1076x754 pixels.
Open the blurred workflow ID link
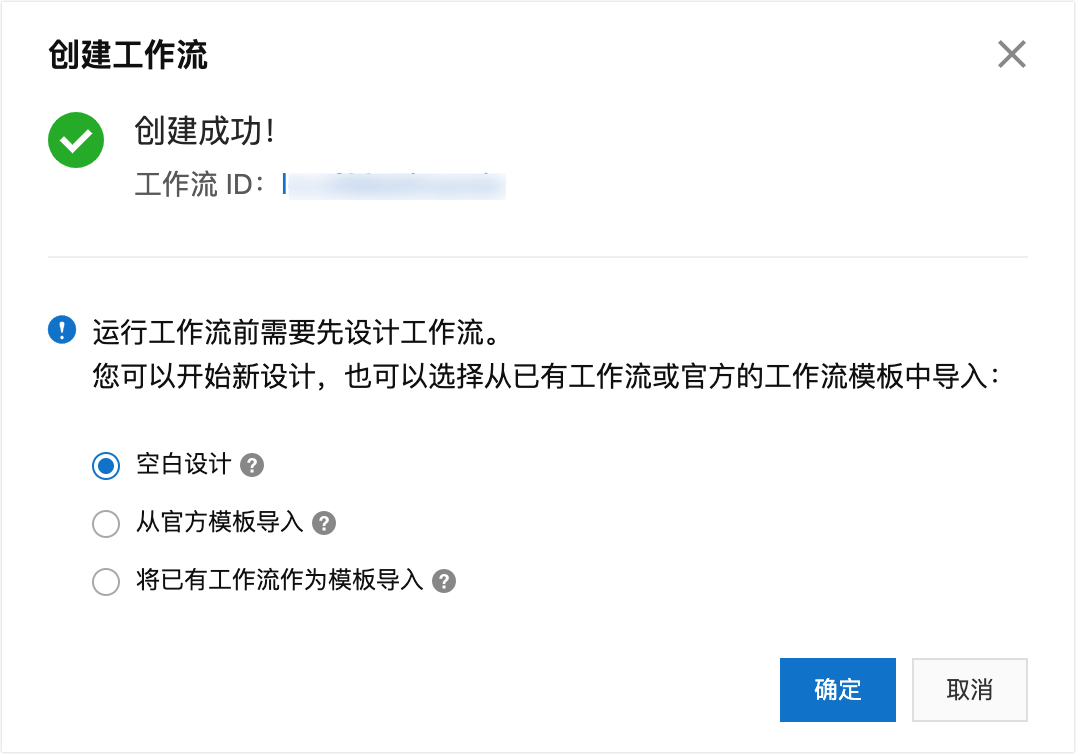(x=396, y=185)
